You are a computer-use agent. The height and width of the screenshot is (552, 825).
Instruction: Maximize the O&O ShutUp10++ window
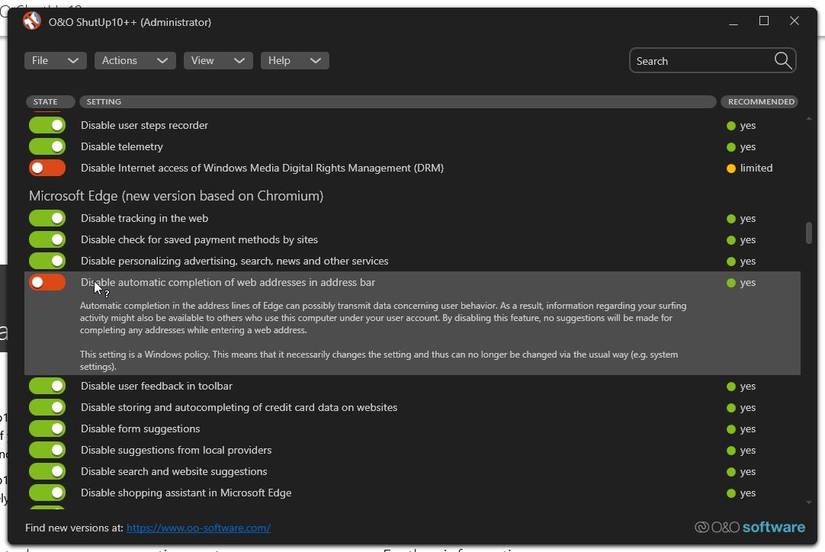pos(764,21)
